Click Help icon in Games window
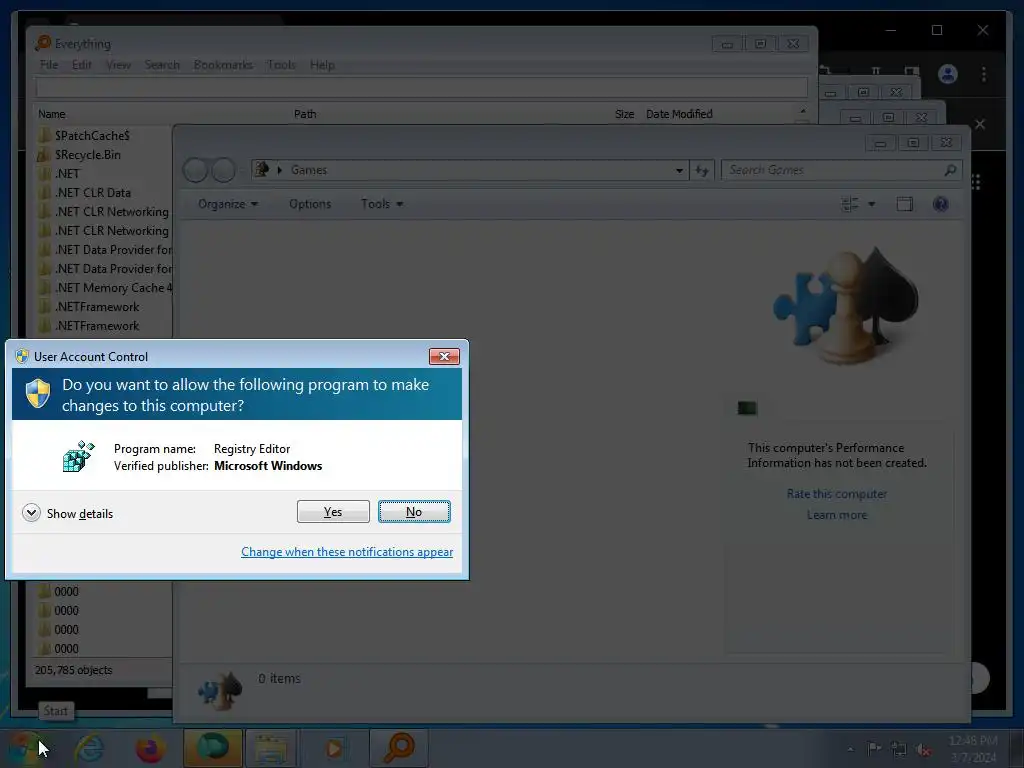Viewport: 1024px width, 768px height. 940,204
